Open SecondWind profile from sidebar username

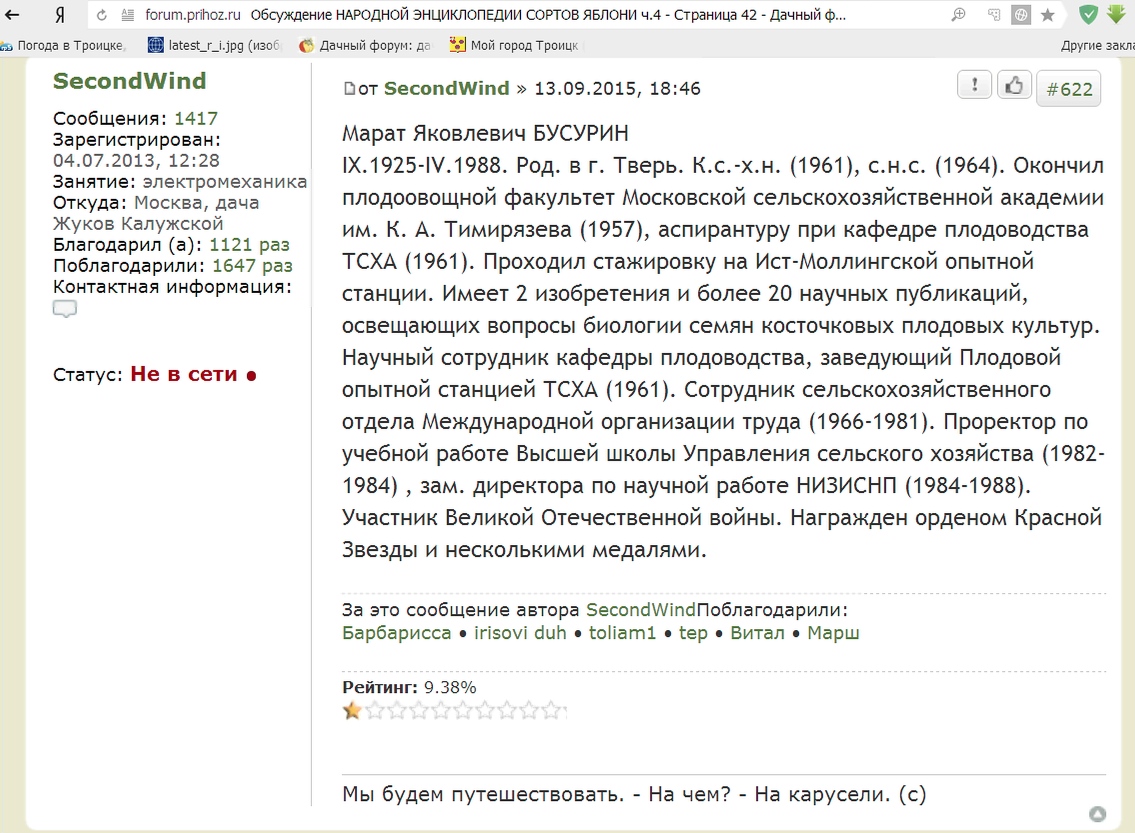[x=129, y=81]
